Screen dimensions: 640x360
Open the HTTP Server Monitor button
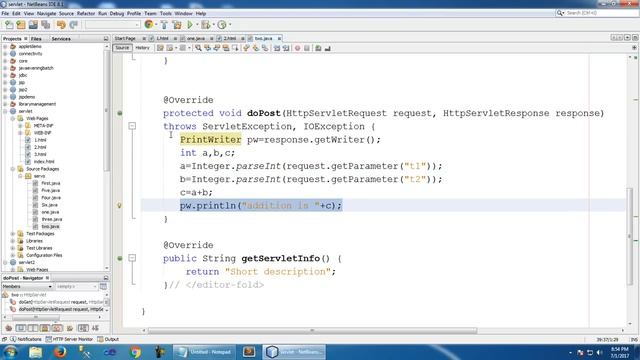[69, 339]
